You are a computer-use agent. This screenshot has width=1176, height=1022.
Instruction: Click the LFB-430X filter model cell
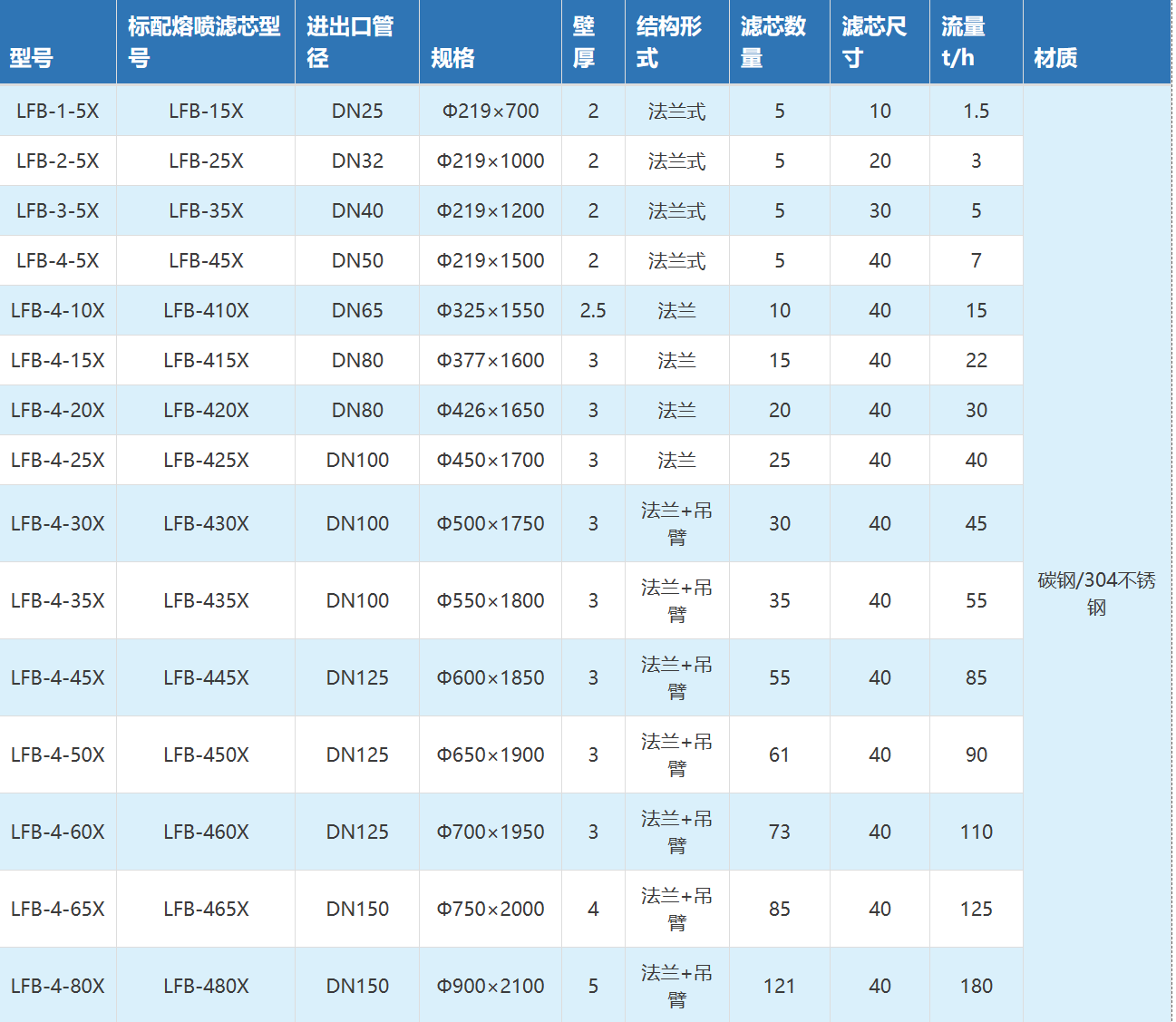[x=206, y=523]
